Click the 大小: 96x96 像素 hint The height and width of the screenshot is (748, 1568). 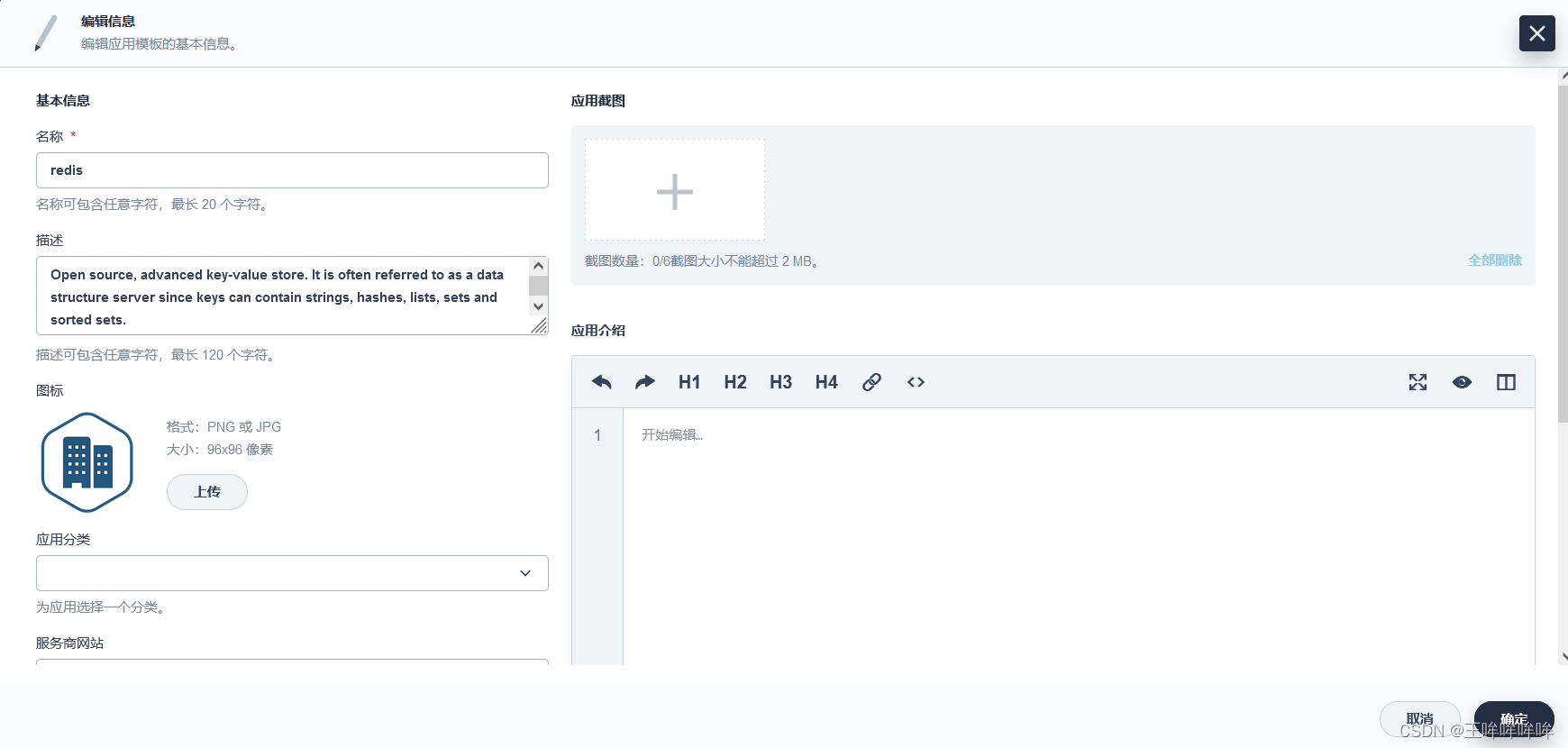(220, 450)
